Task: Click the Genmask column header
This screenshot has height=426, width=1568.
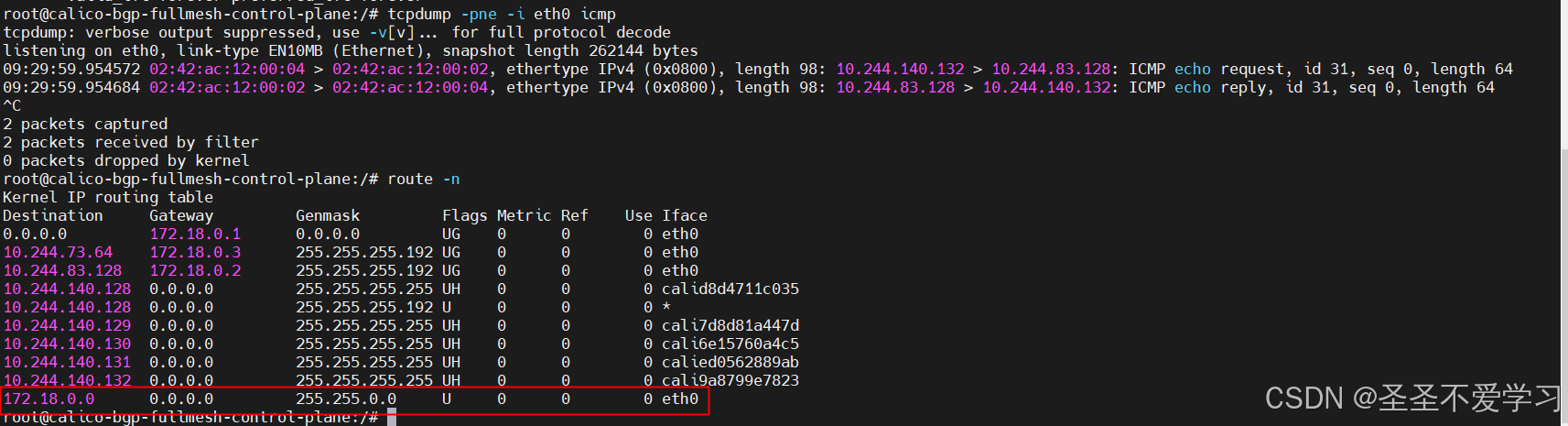Action: [x=328, y=215]
